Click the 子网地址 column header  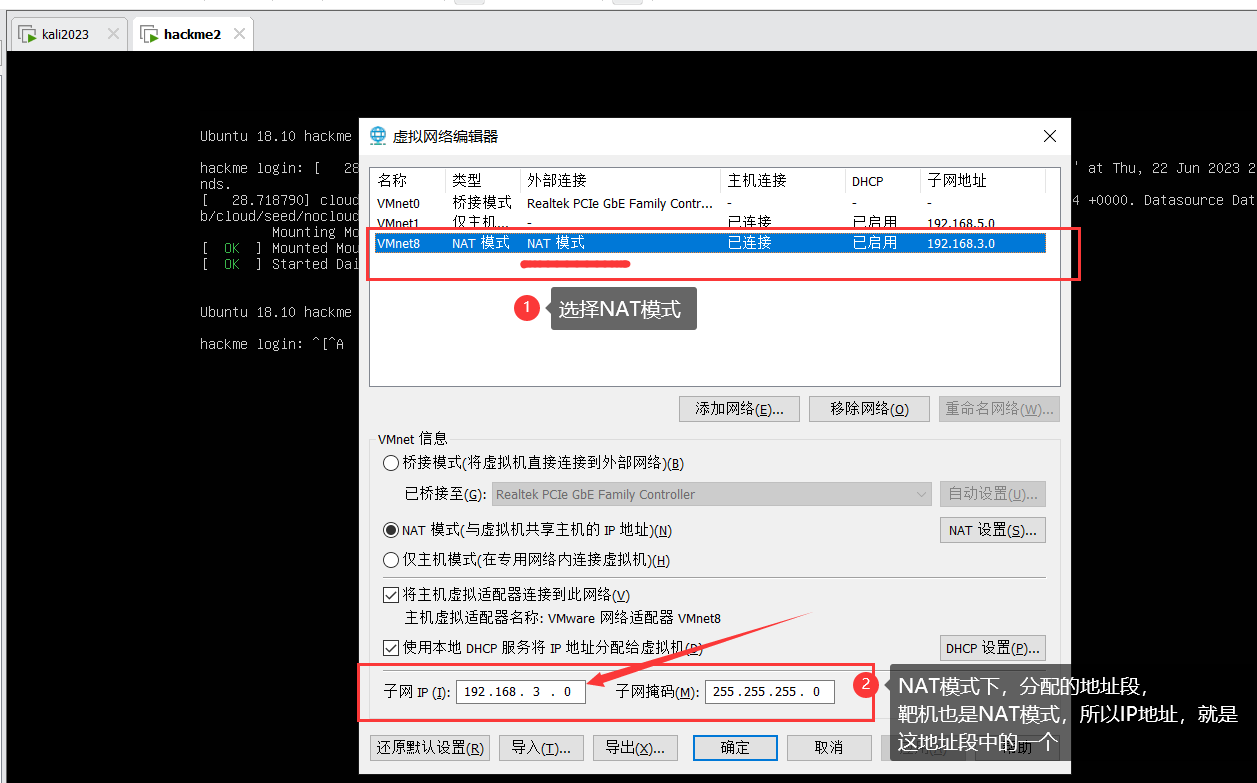pos(983,181)
